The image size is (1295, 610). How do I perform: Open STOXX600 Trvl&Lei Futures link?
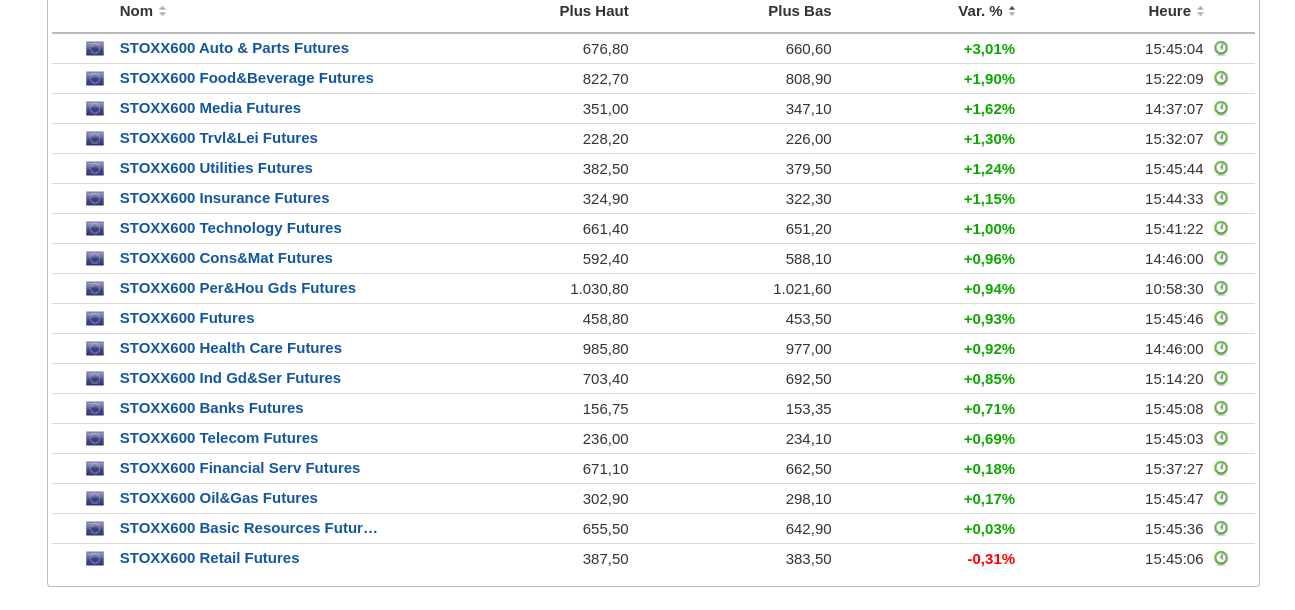pos(218,138)
